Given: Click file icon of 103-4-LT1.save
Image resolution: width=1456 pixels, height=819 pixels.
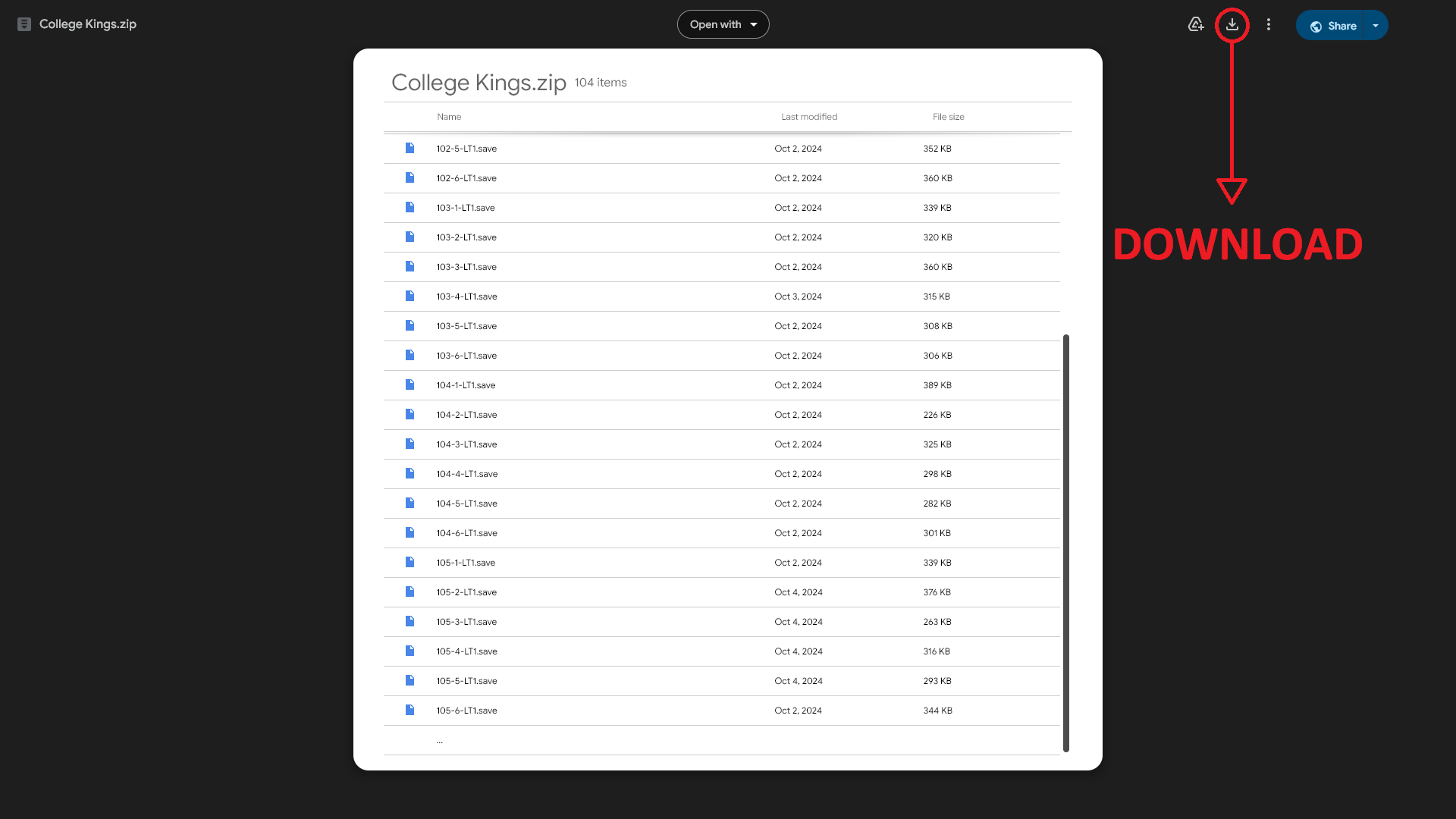Looking at the screenshot, I should tap(409, 296).
